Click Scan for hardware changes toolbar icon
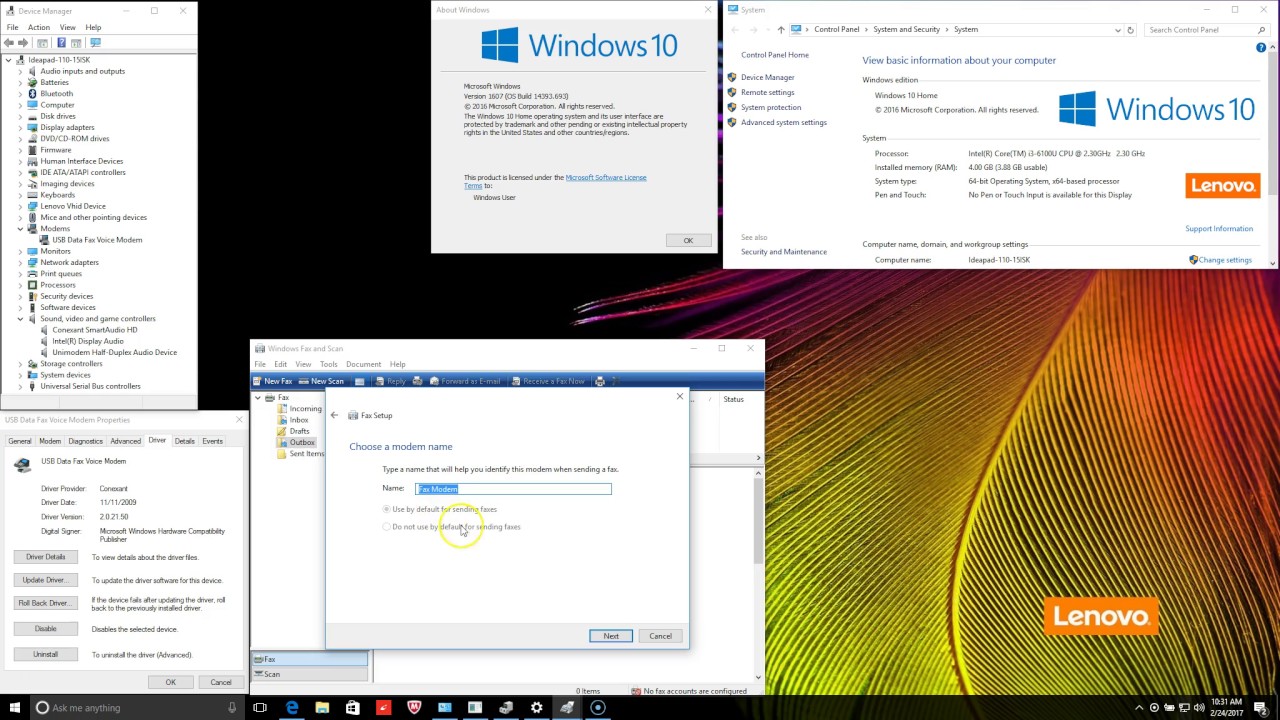The width and height of the screenshot is (1280, 720). 95,43
